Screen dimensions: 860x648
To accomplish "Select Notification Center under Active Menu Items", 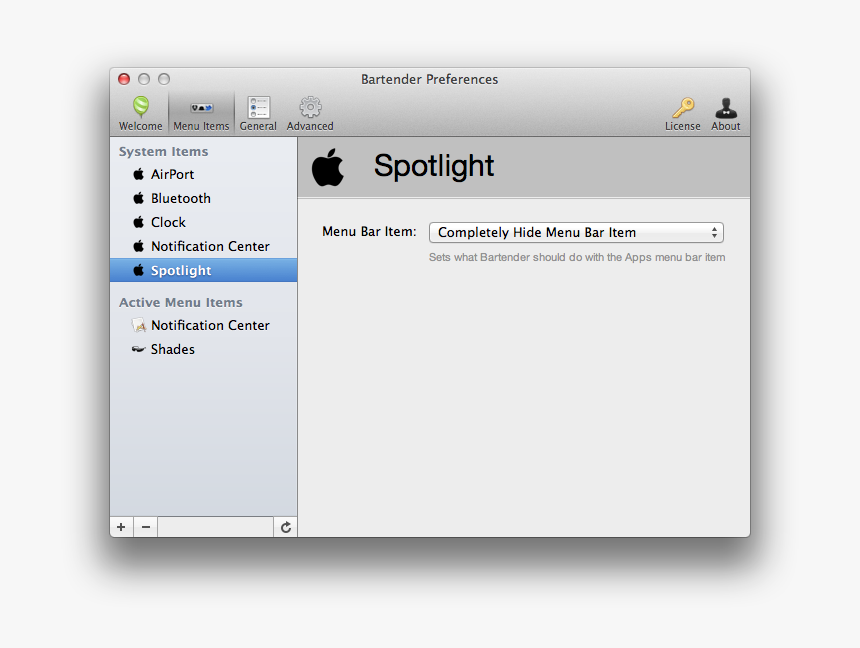I will (203, 325).
